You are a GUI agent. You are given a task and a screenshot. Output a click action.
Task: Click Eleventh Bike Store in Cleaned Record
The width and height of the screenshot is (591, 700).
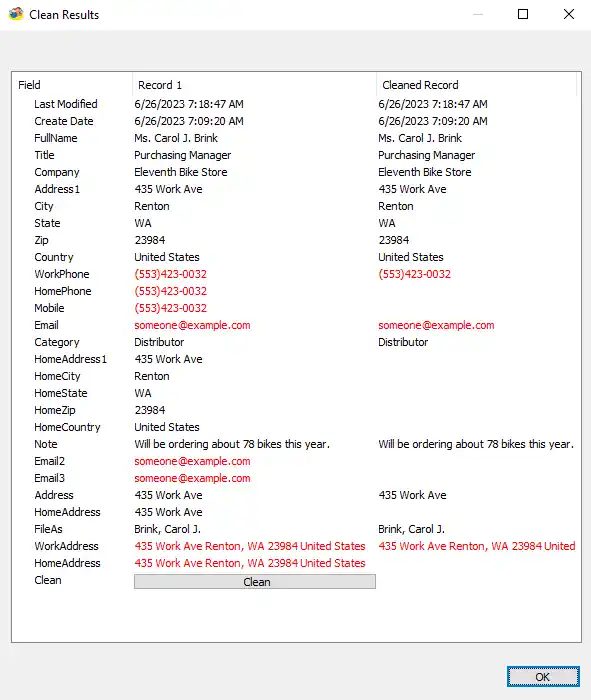pyautogui.click(x=425, y=172)
